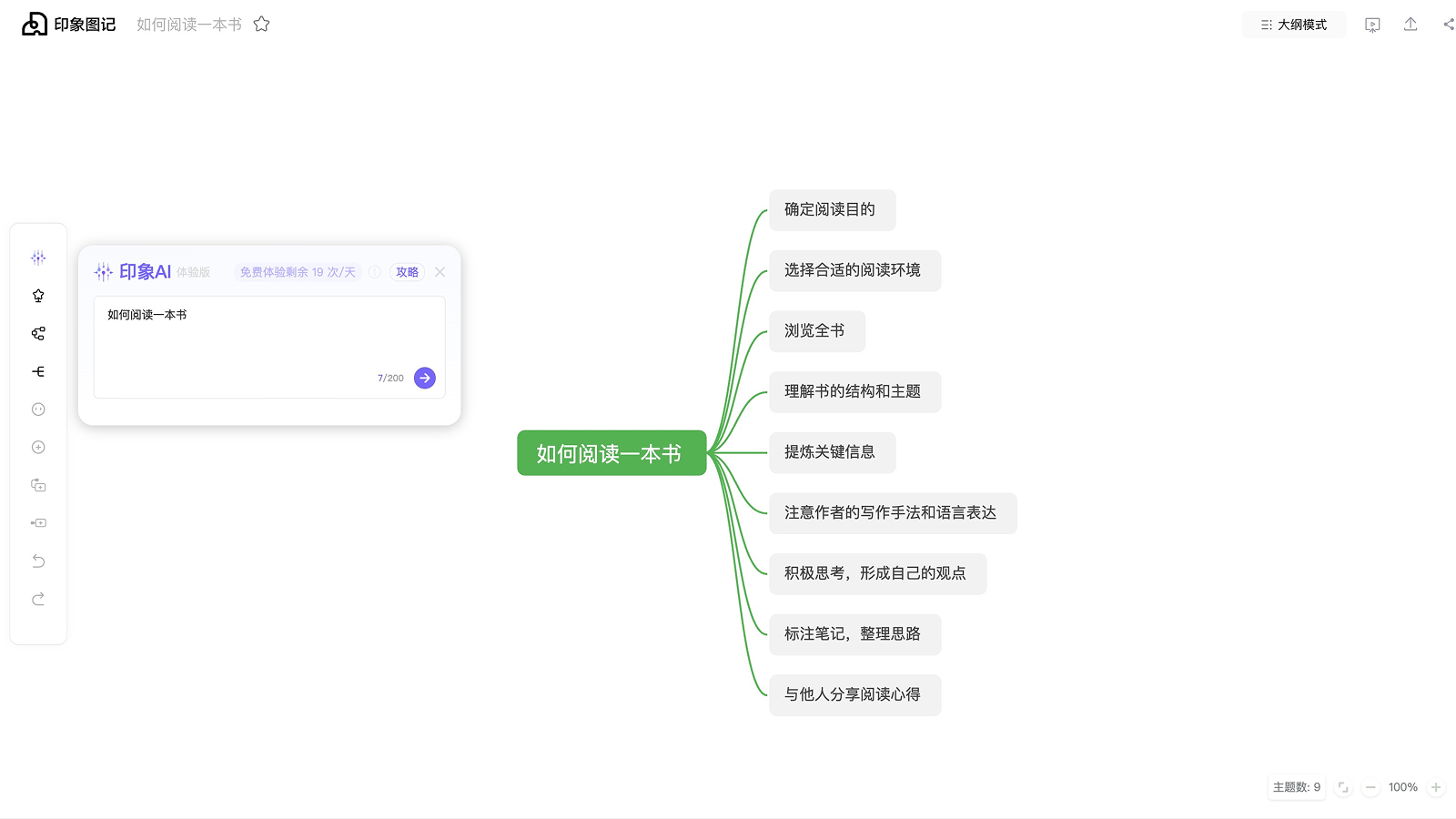Viewport: 1456px width, 819px height.
Task: Click the export icon in the top bar
Action: coord(1410,25)
